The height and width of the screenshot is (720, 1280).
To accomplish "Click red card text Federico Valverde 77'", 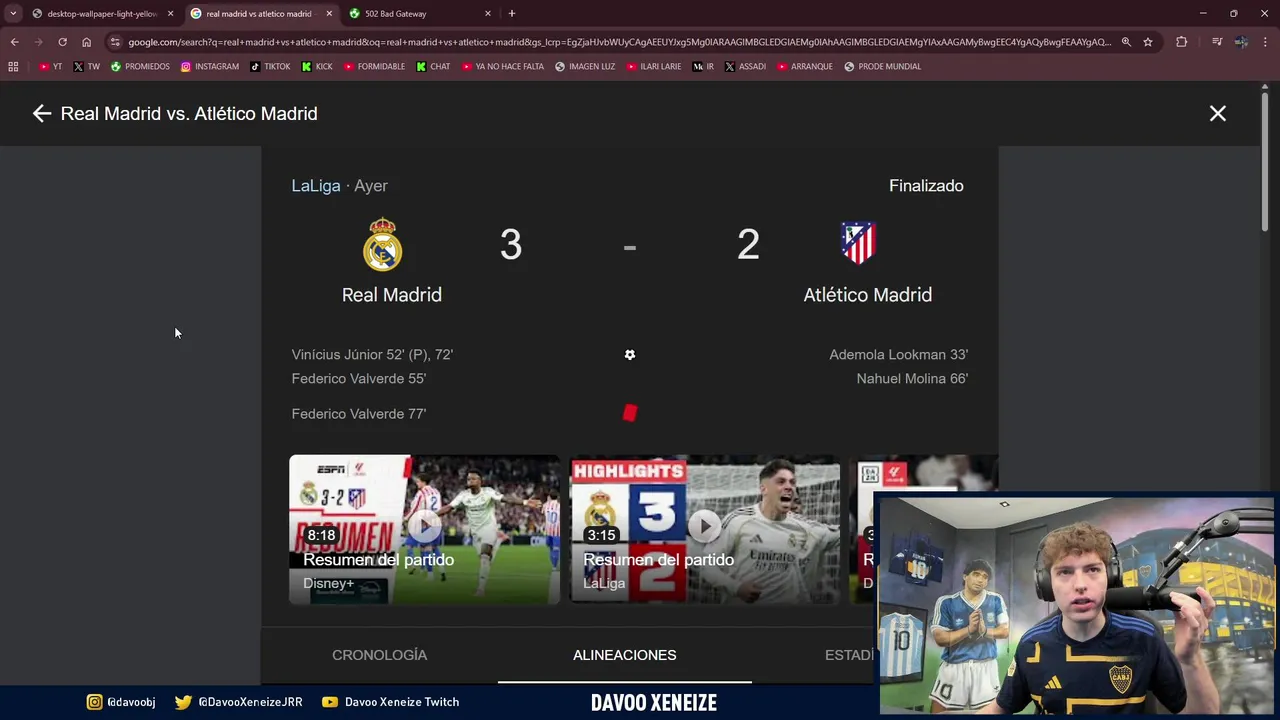I will tap(359, 414).
